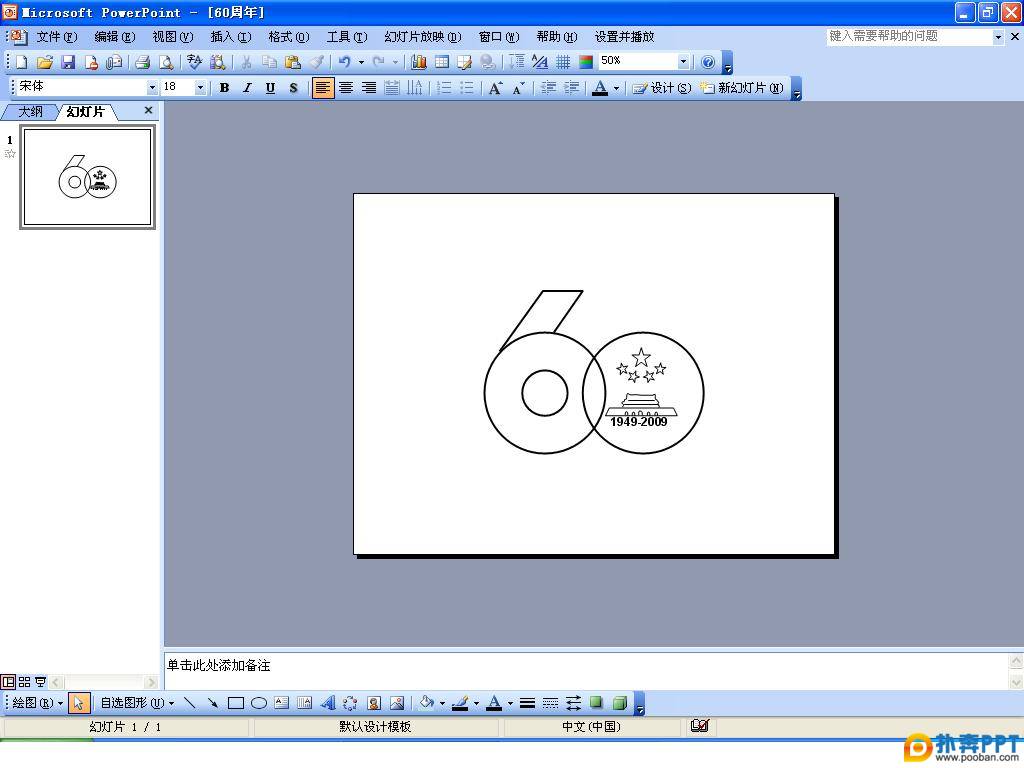
Task: Open dash style options
Action: coord(551,703)
